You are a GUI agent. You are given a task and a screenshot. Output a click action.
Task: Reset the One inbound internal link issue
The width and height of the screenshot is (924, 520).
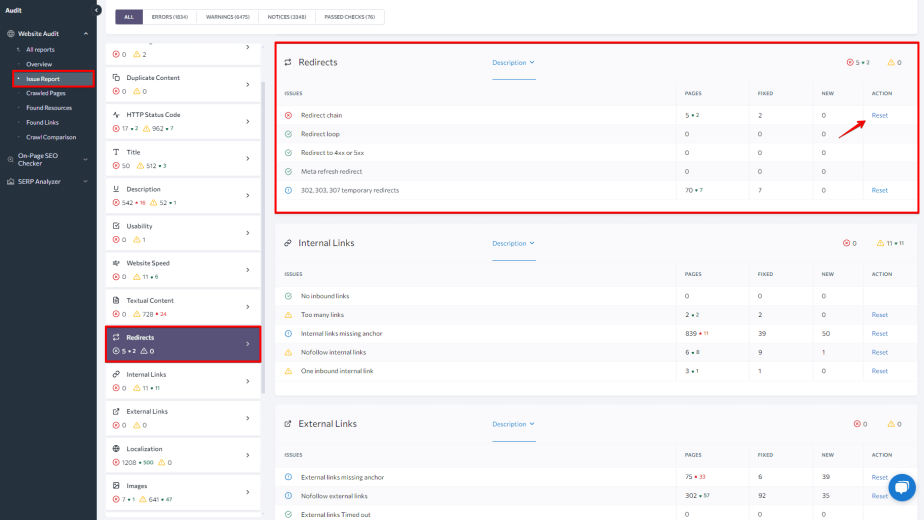879,371
